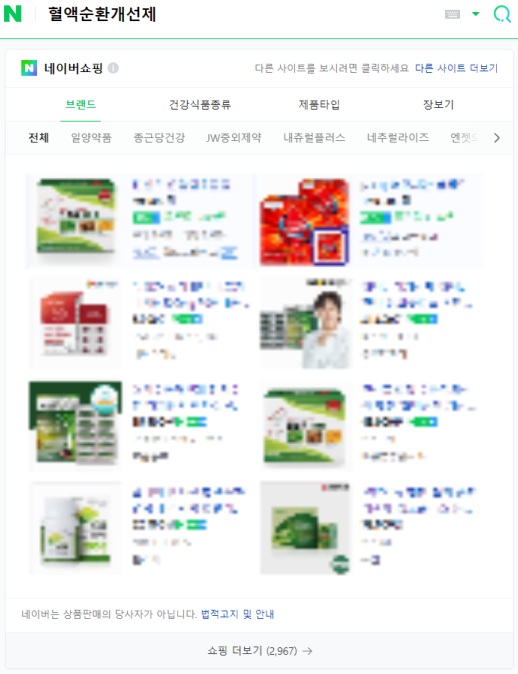
Task: Select the 일양약품 brand filter
Action: (x=91, y=138)
